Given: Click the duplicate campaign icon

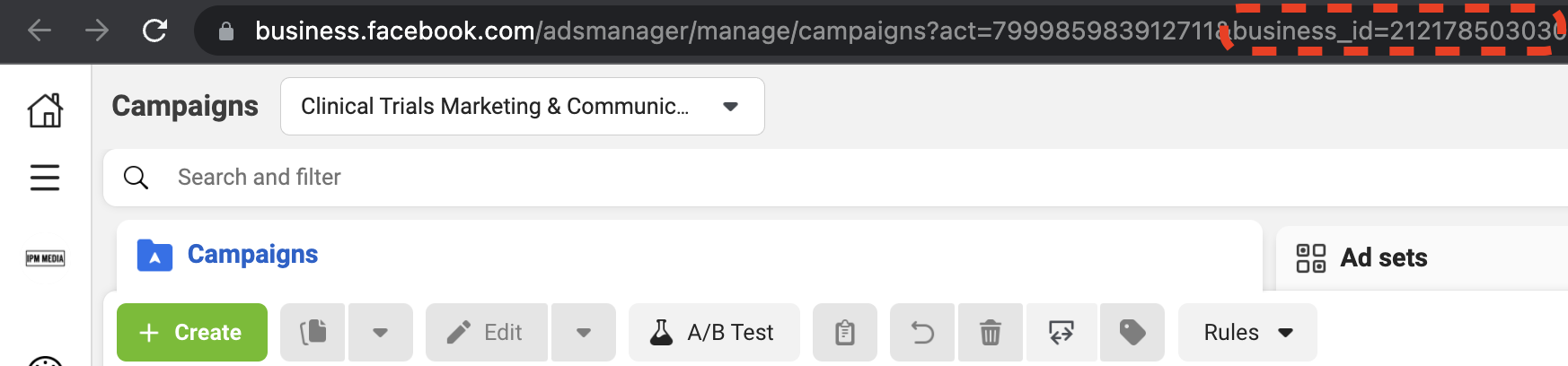Looking at the screenshot, I should point(313,332).
